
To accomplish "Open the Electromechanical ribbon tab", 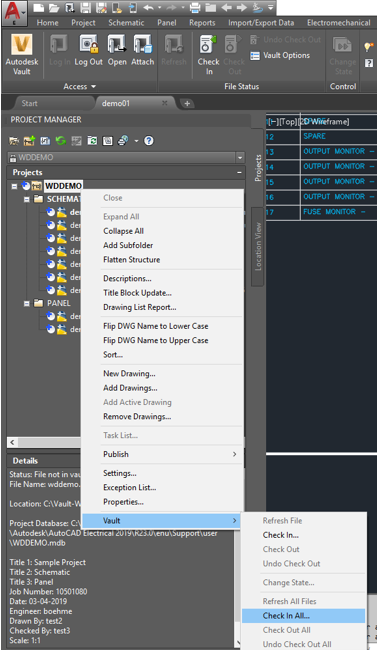I will pos(339,23).
